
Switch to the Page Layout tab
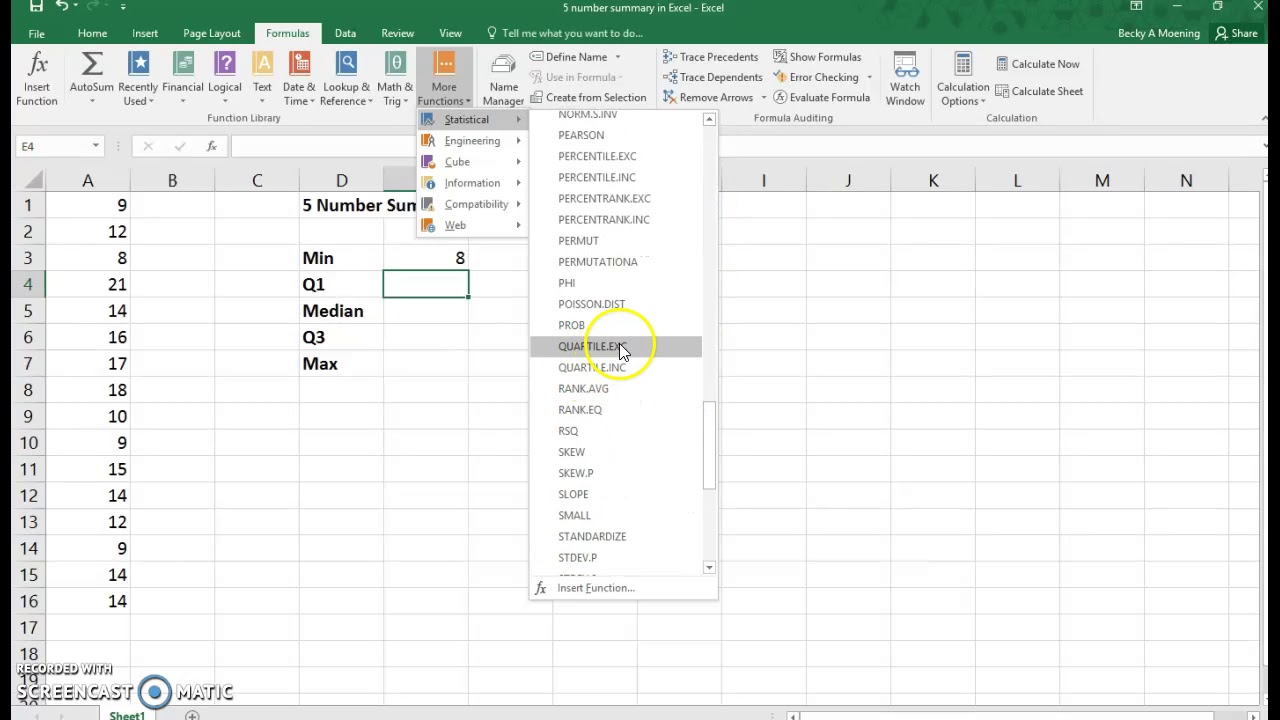tap(212, 33)
